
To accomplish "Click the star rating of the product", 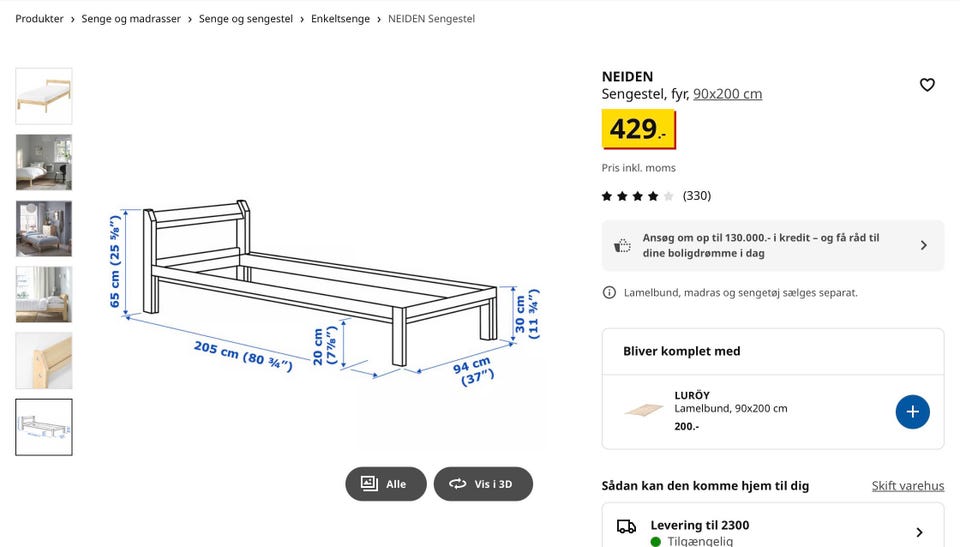I will [x=637, y=196].
